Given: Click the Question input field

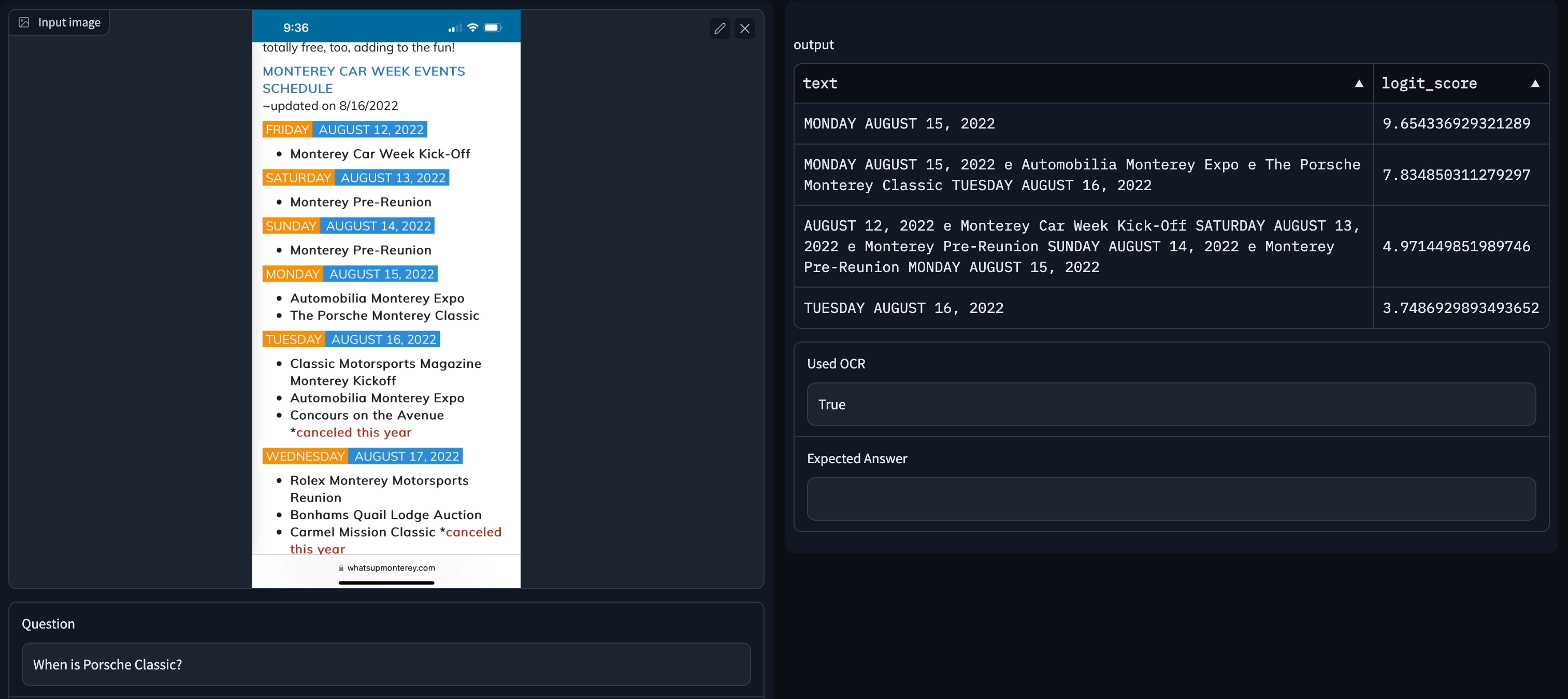Looking at the screenshot, I should 386,664.
